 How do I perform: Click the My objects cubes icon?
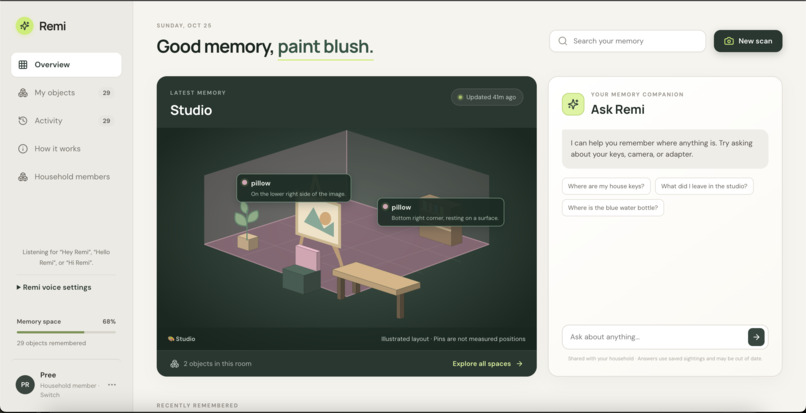click(23, 93)
